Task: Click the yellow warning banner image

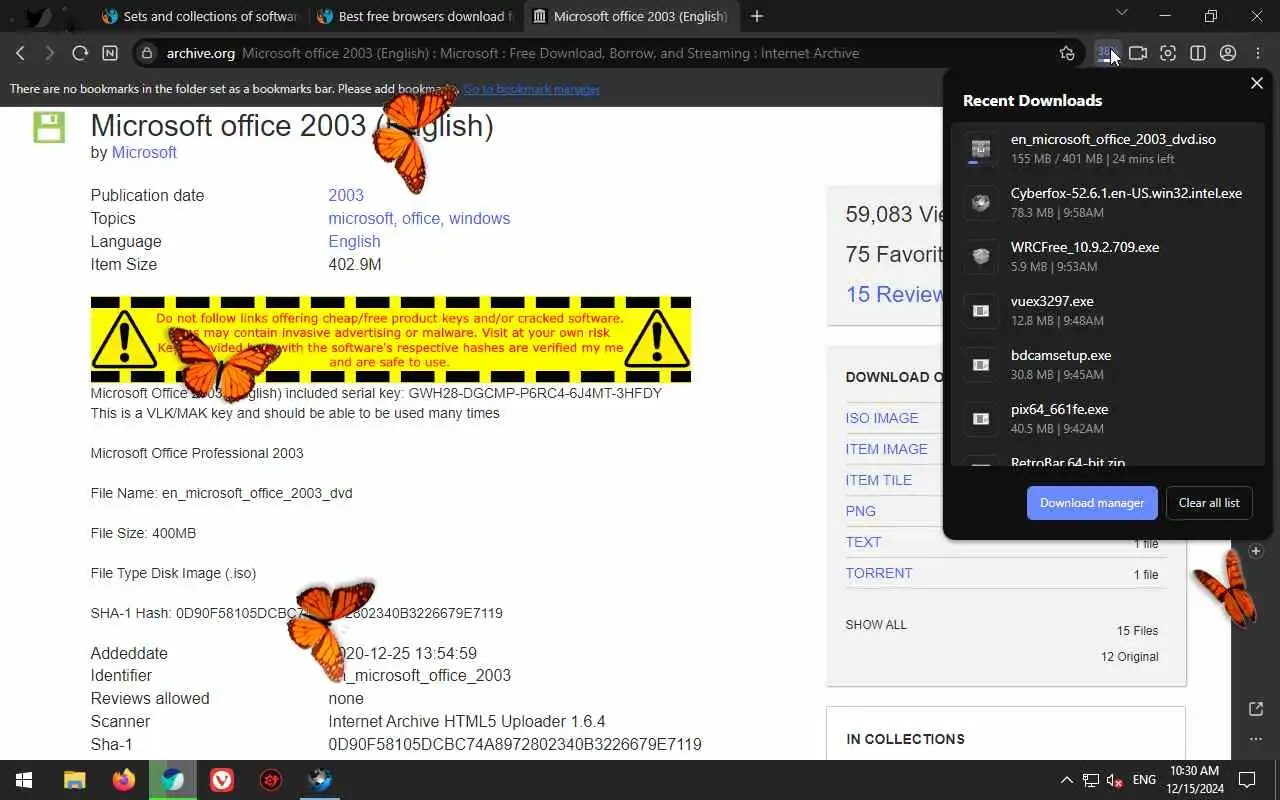Action: 391,339
